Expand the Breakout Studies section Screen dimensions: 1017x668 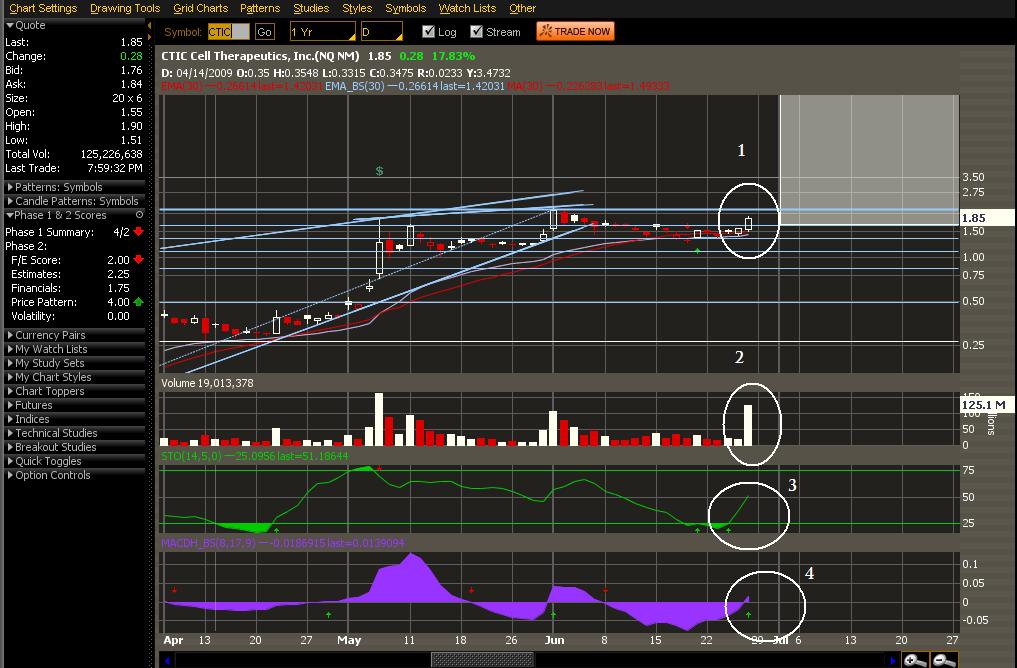click(x=75, y=447)
